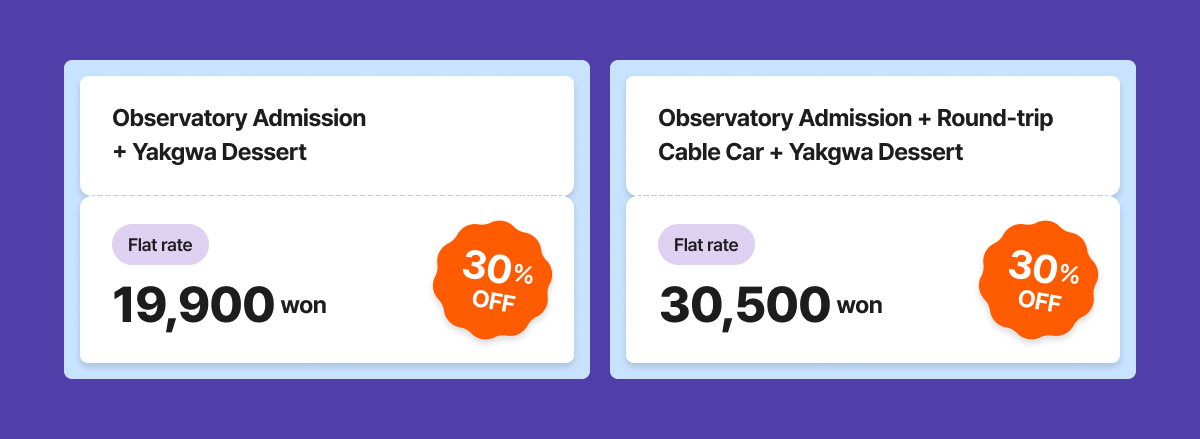Select the Flat rate tag above 30,500 won
Viewport: 1200px width, 439px height.
(706, 245)
